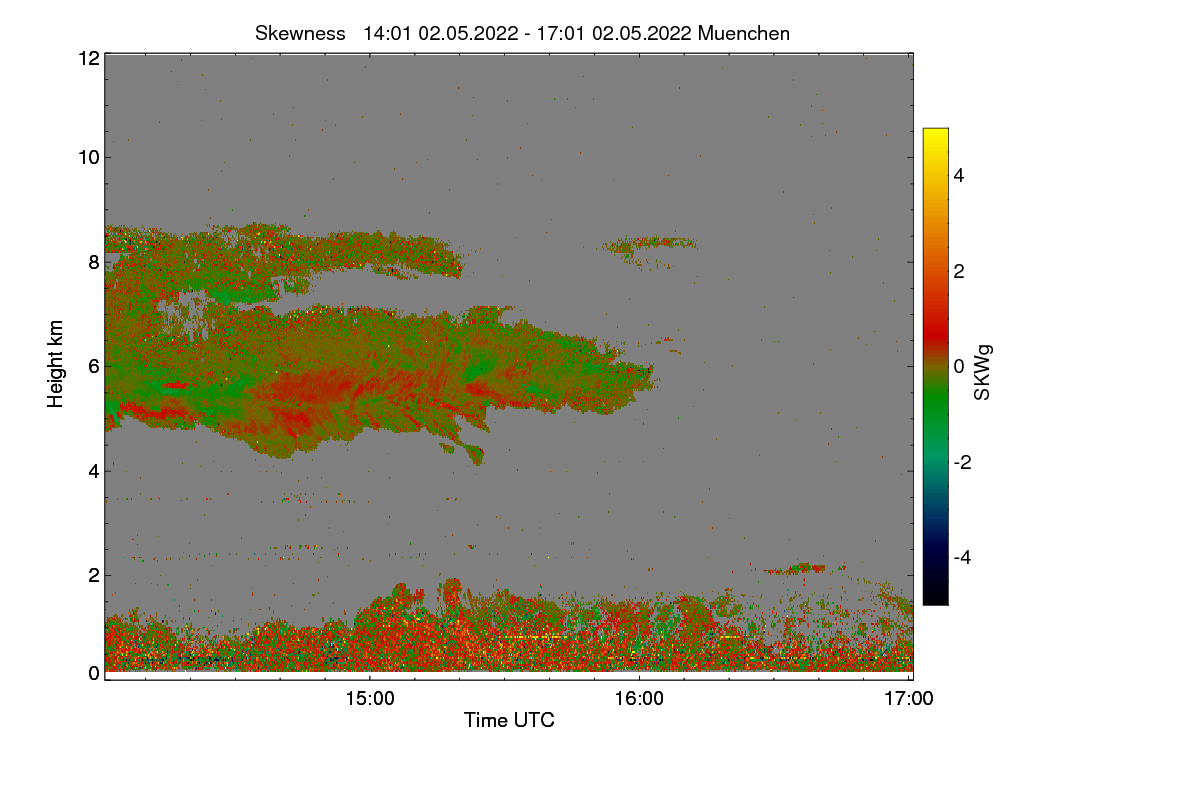This screenshot has height=800, width=1200.
Task: Click the 17:00 time tick label
Action: [x=909, y=699]
